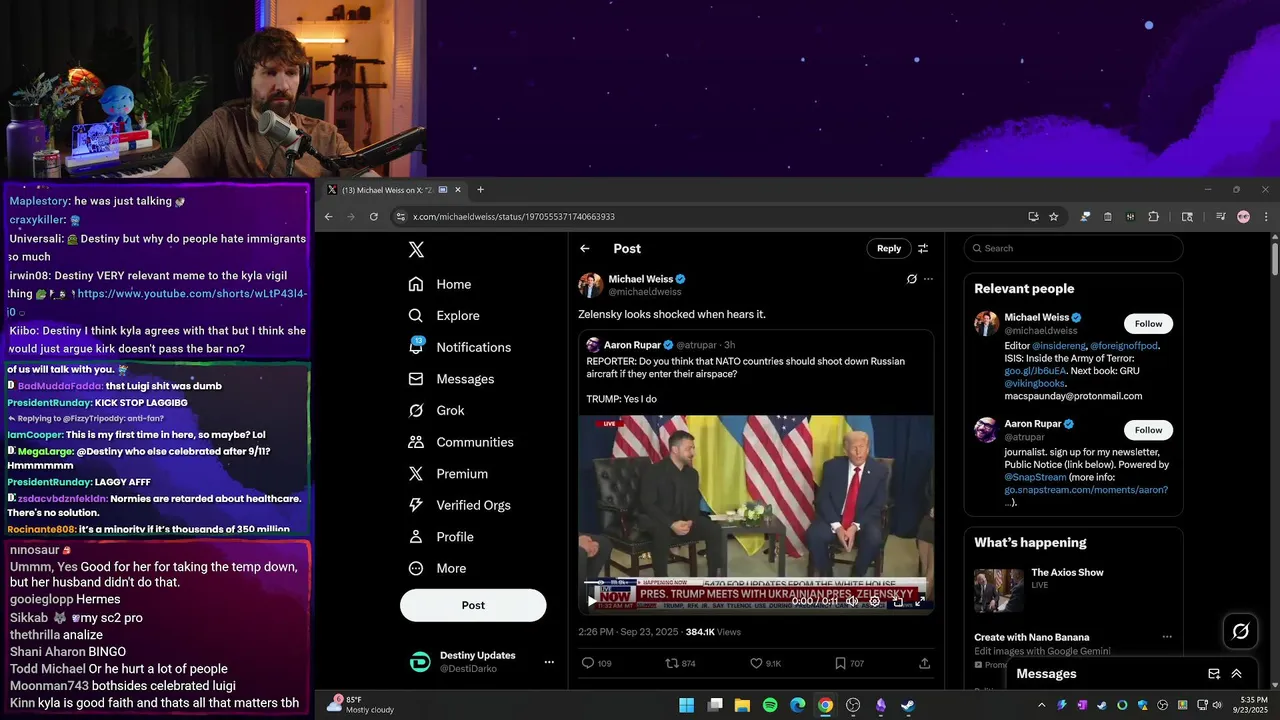Click the Chrome address bar URL
This screenshot has width=1280, height=720.
click(x=514, y=217)
